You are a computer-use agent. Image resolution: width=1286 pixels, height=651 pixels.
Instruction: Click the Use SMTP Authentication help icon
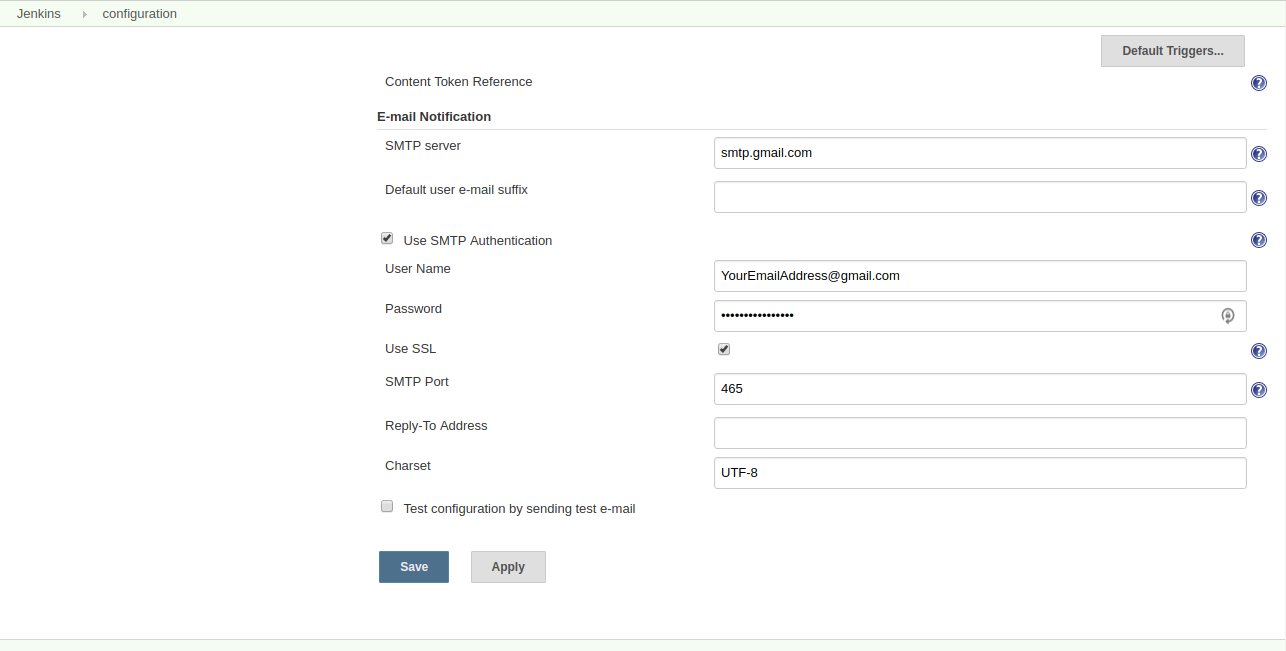click(x=1258, y=240)
